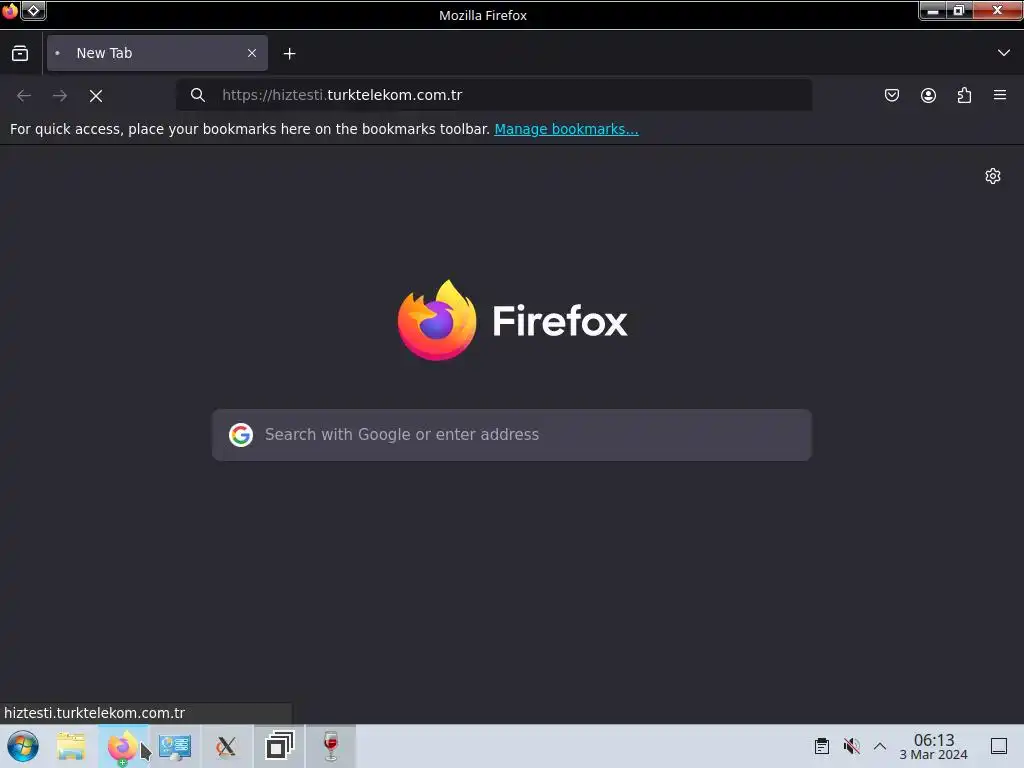
Task: Select the New Tab tab
Action: tap(157, 53)
